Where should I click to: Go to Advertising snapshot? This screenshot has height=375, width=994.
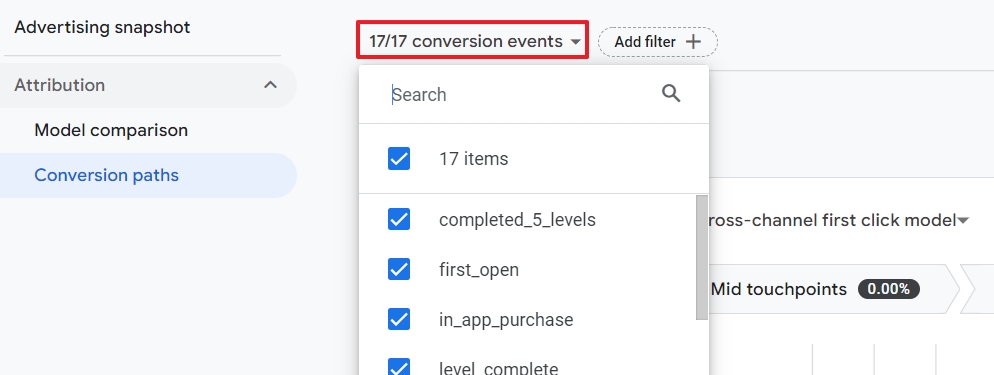[x=102, y=28]
